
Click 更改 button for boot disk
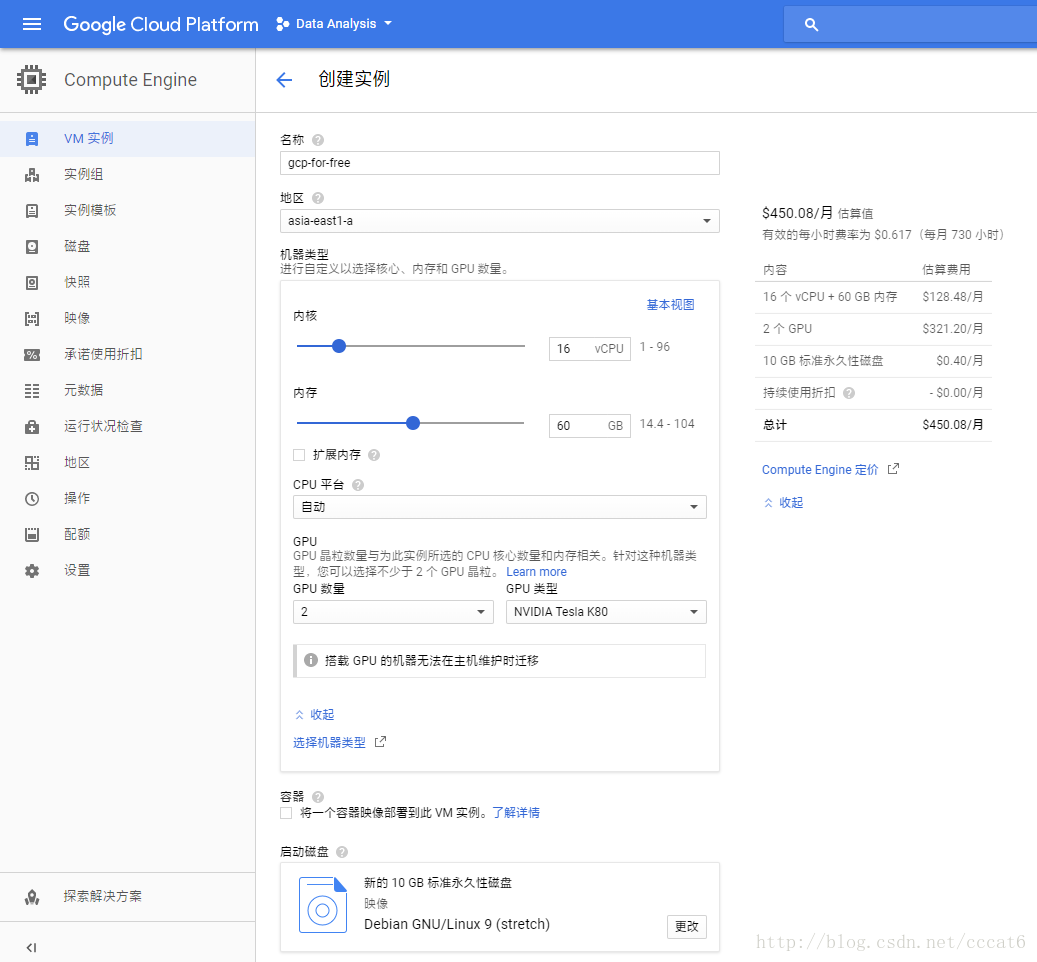click(686, 926)
